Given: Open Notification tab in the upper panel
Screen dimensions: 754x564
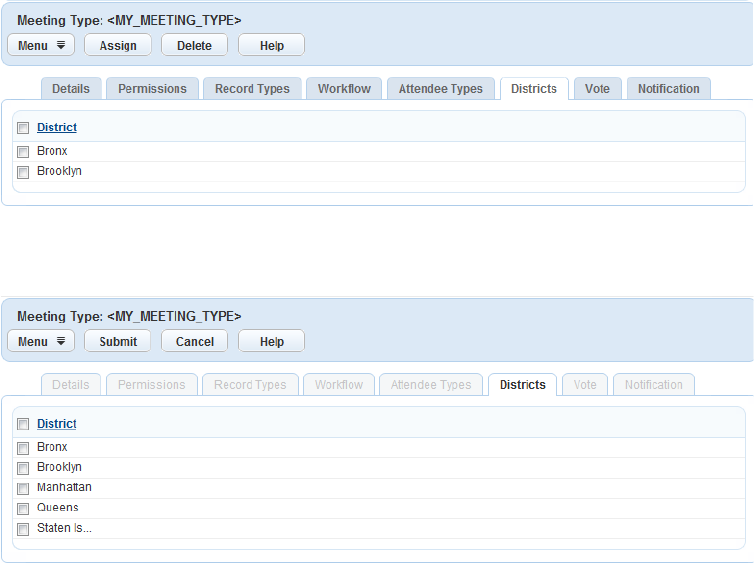Looking at the screenshot, I should pyautogui.click(x=669, y=89).
